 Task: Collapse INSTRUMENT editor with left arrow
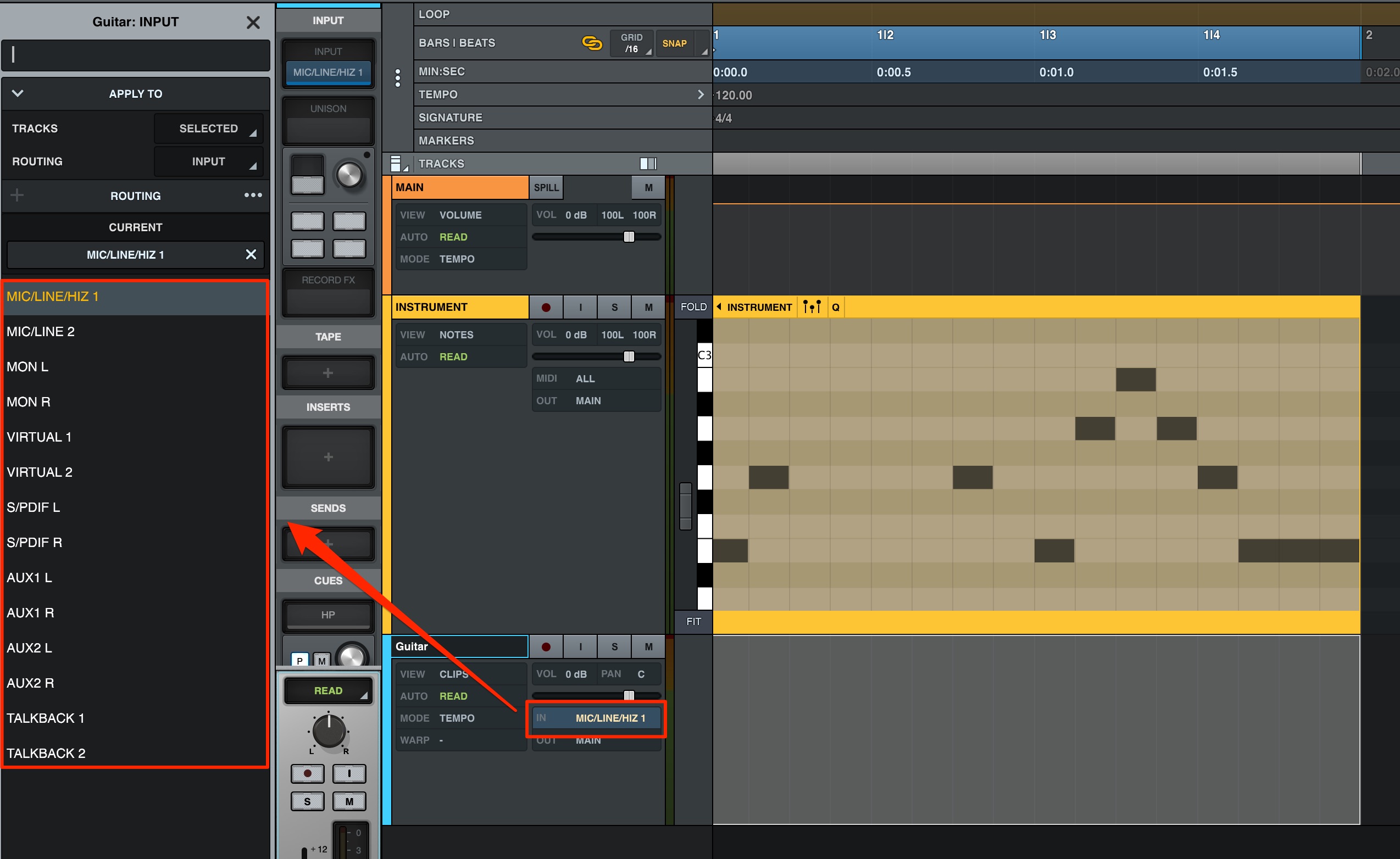click(x=719, y=307)
